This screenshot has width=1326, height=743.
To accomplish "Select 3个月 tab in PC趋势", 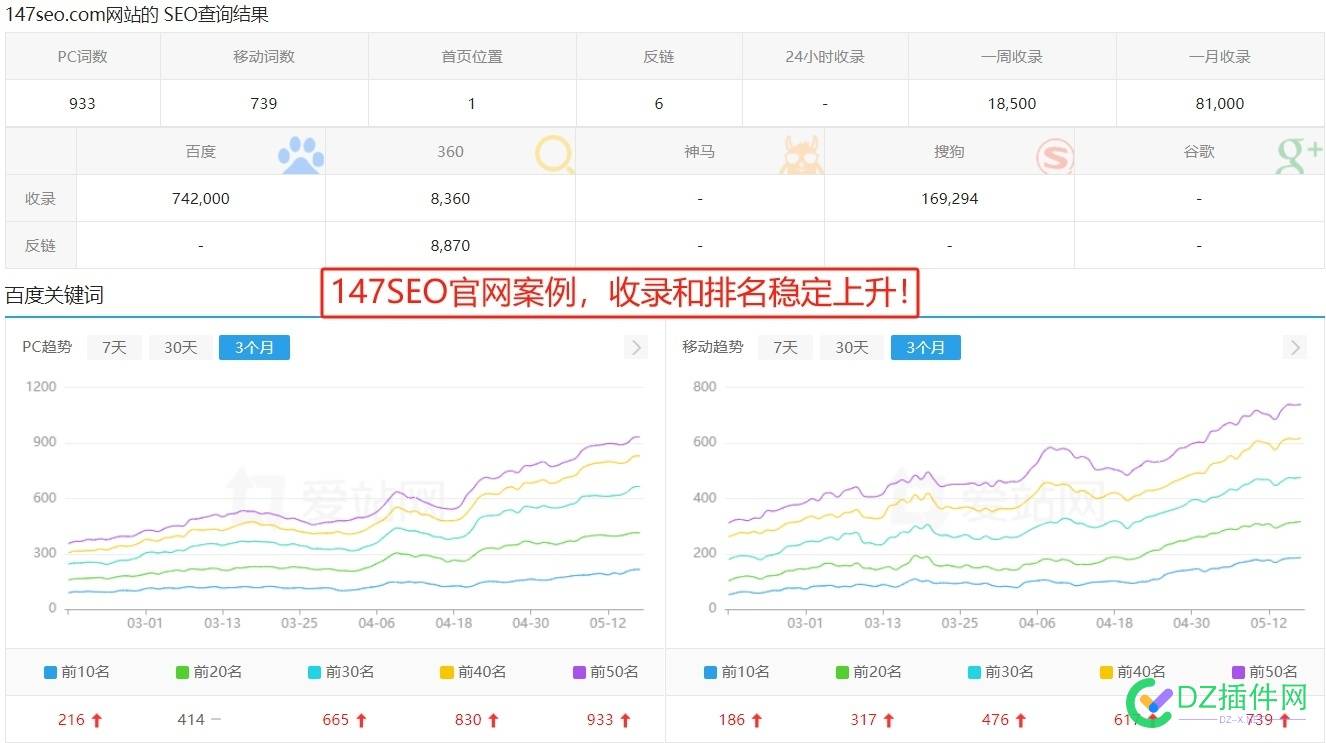I will coord(254,347).
